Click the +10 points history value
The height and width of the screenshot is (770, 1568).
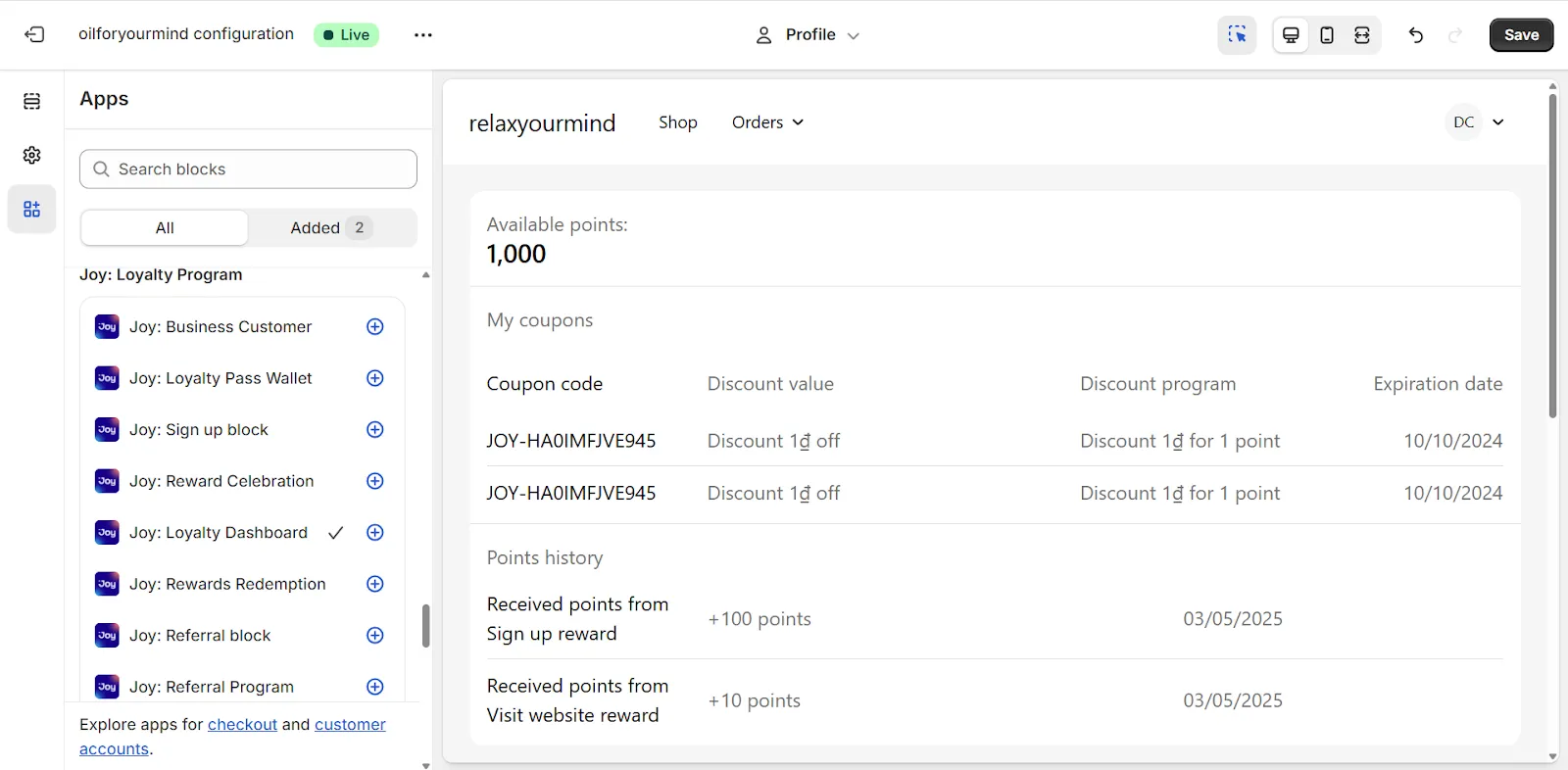[x=754, y=700]
